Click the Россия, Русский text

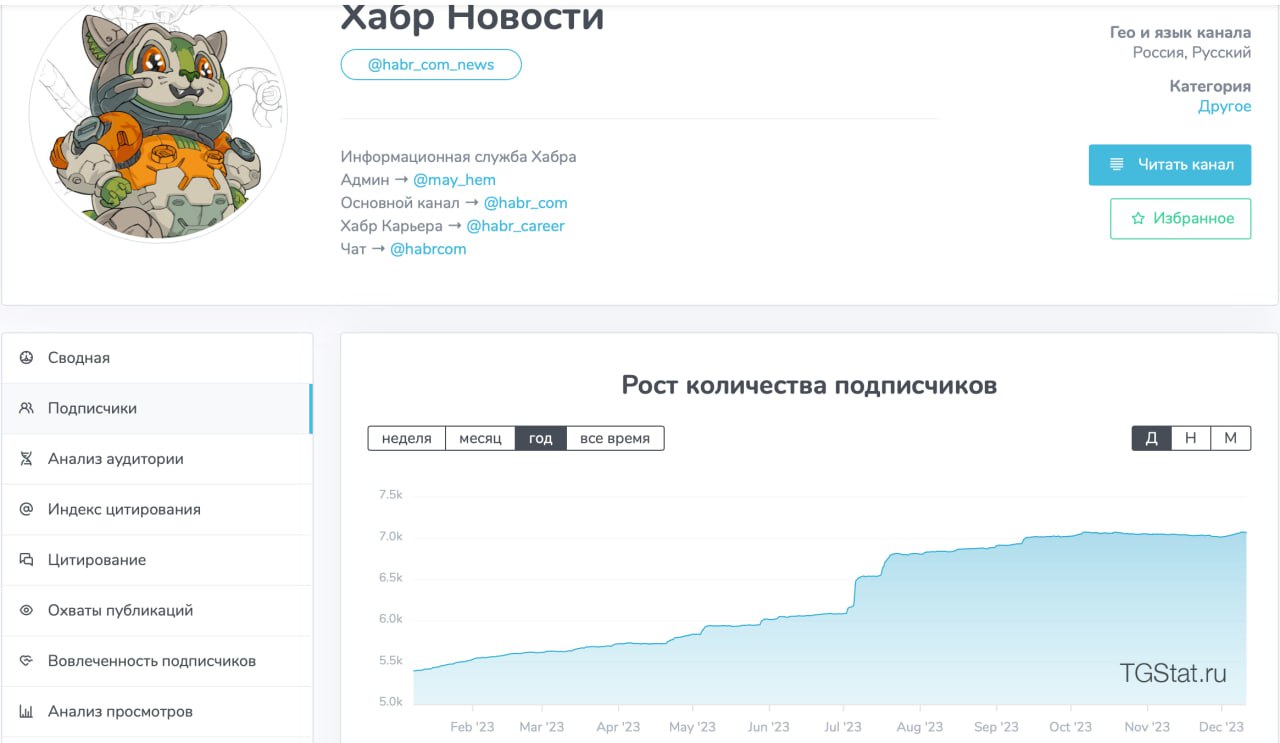click(1192, 52)
